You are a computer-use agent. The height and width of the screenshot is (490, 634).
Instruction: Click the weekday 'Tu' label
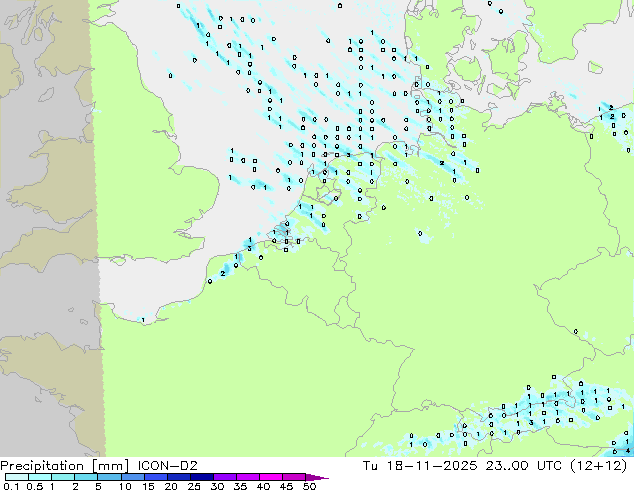click(x=370, y=466)
